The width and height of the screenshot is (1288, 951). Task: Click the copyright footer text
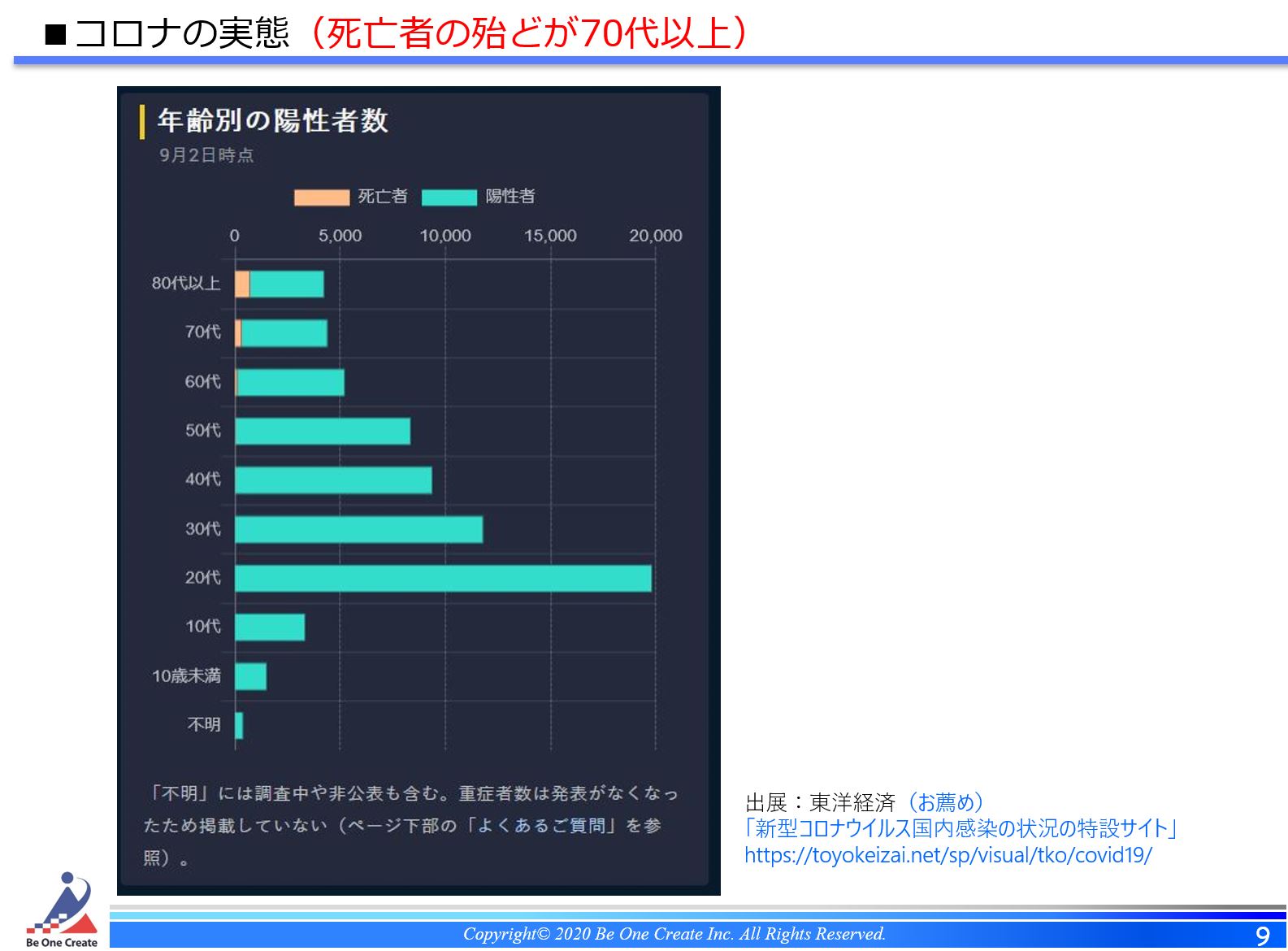(x=674, y=935)
